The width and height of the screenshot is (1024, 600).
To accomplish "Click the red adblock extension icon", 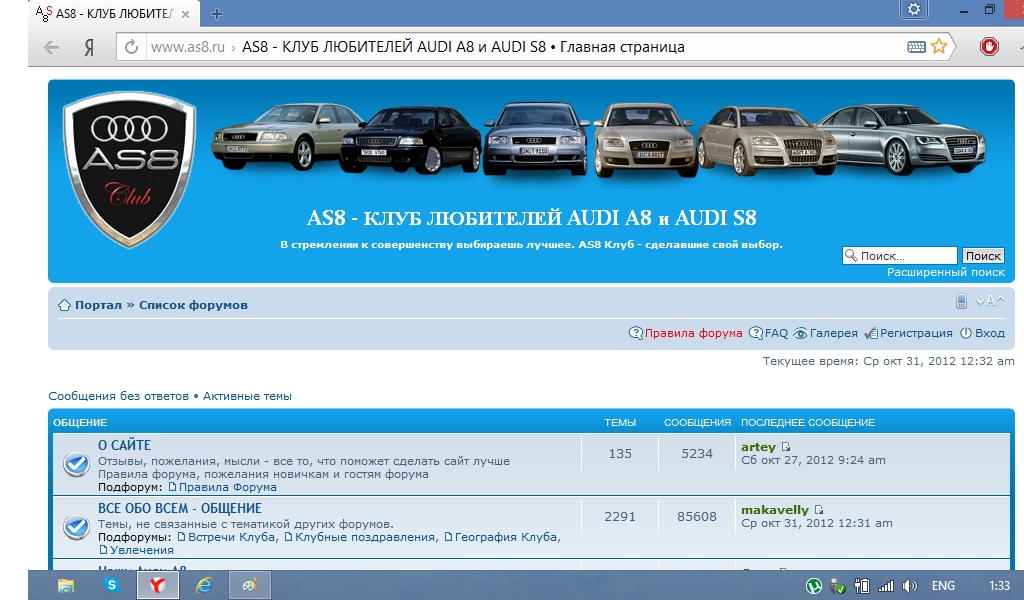I will click(x=989, y=46).
